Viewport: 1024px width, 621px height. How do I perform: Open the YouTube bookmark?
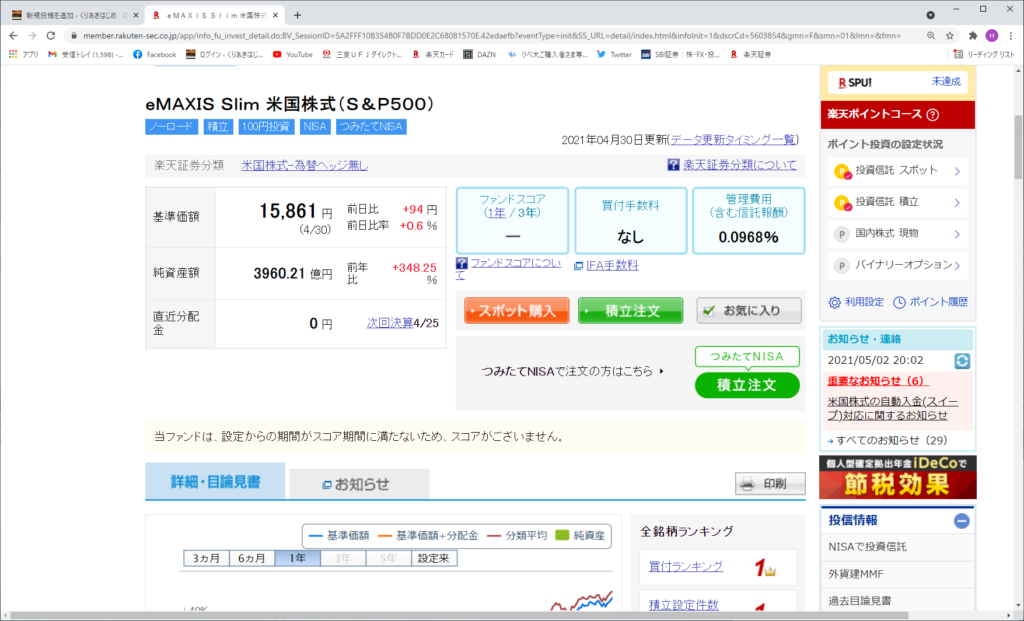[292, 54]
